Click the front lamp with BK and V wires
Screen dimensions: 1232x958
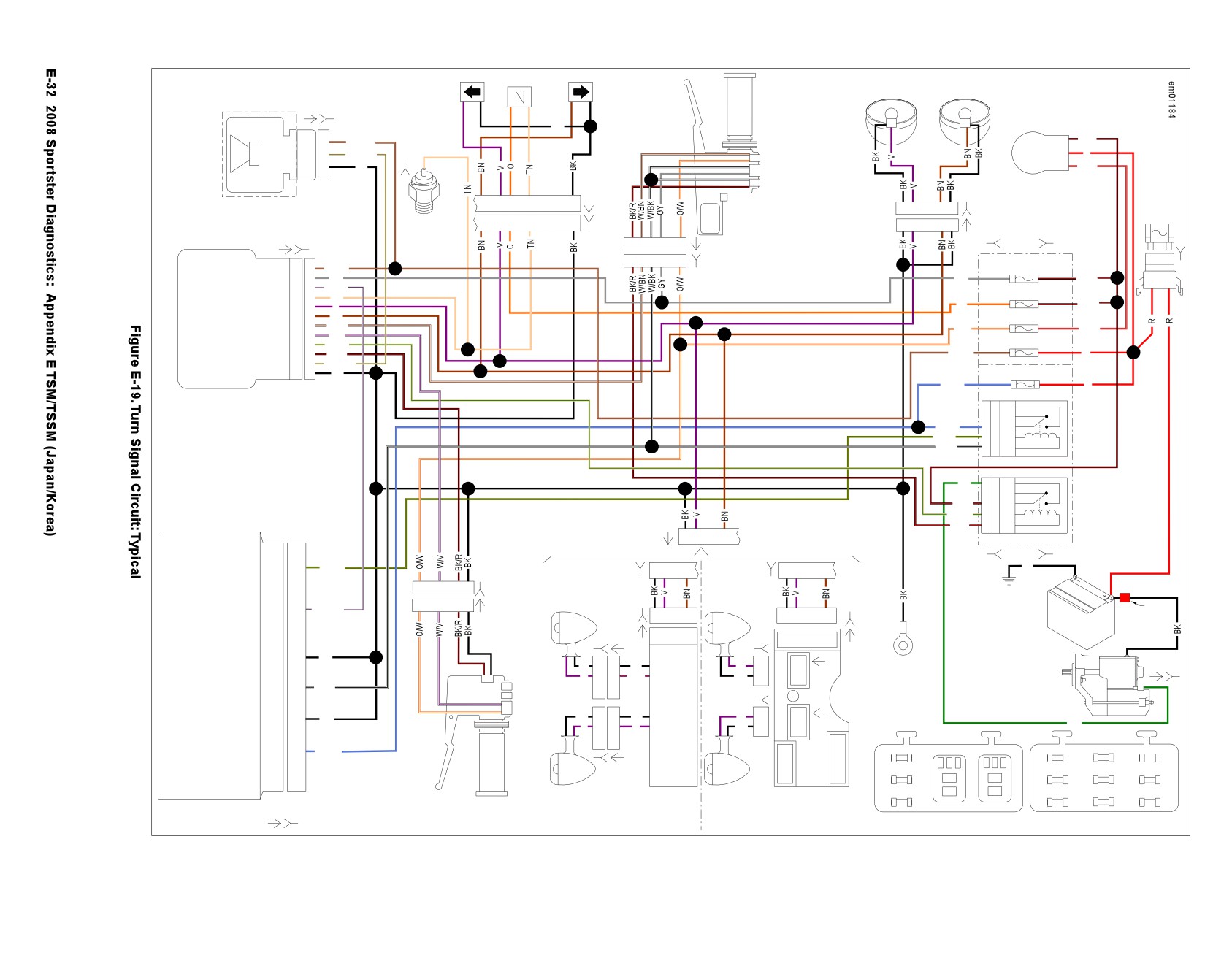tap(891, 122)
